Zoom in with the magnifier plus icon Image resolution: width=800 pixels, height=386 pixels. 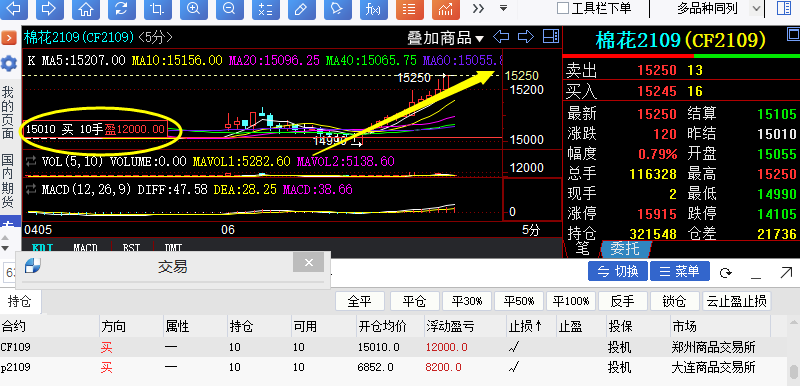(193, 9)
